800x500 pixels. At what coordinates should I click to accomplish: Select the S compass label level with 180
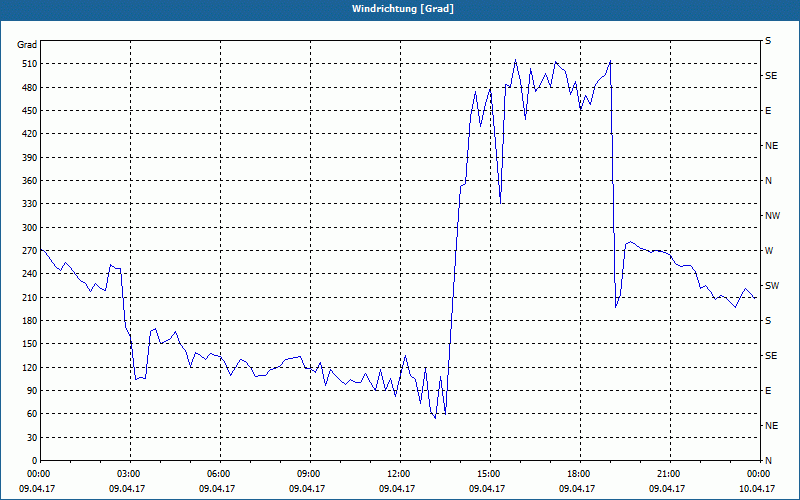[x=768, y=320]
